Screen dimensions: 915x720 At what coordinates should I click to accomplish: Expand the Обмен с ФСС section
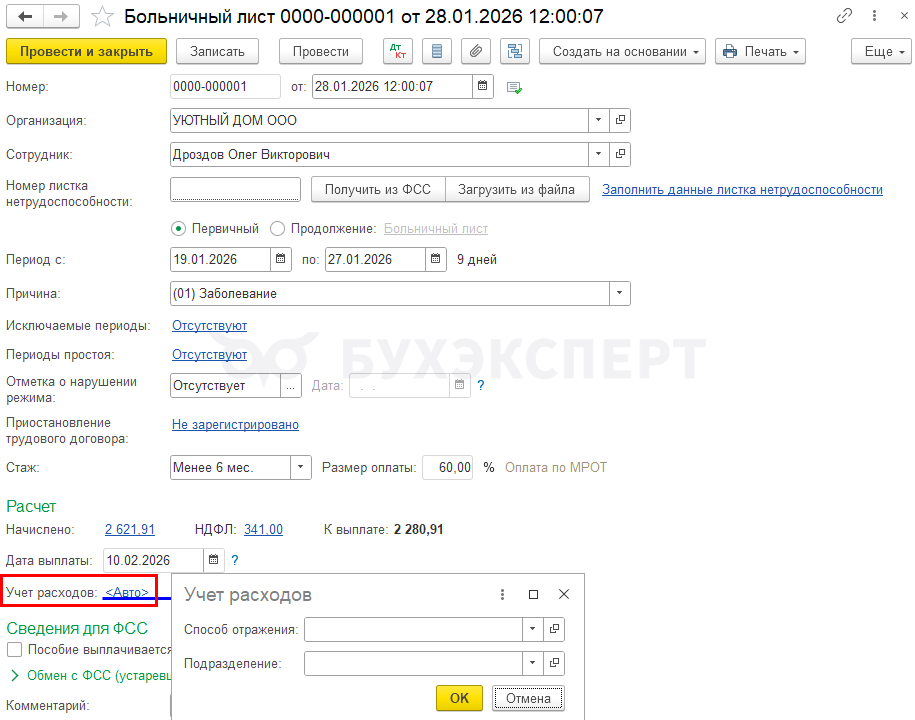click(x=15, y=676)
